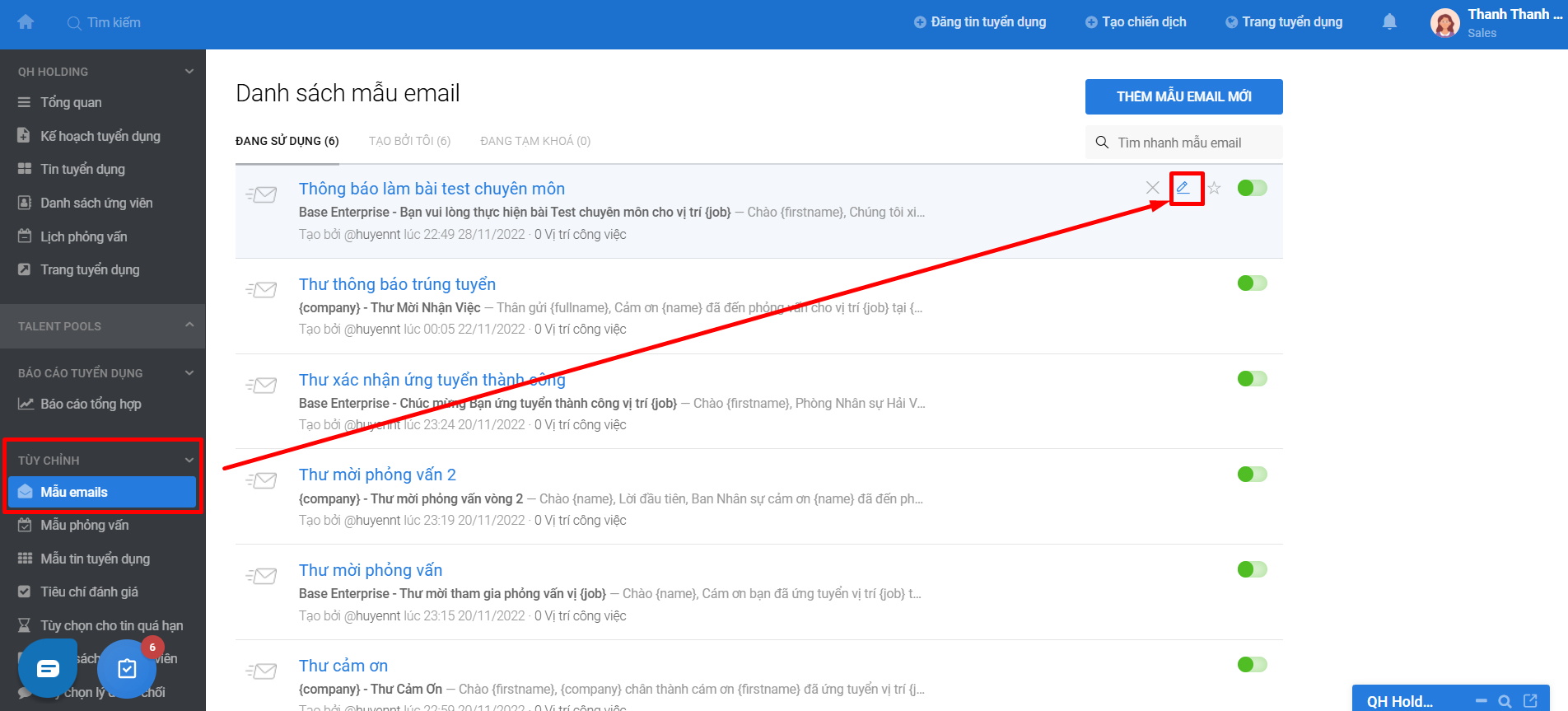Focus Tìm nhanh mẫu email search box

(1184, 143)
